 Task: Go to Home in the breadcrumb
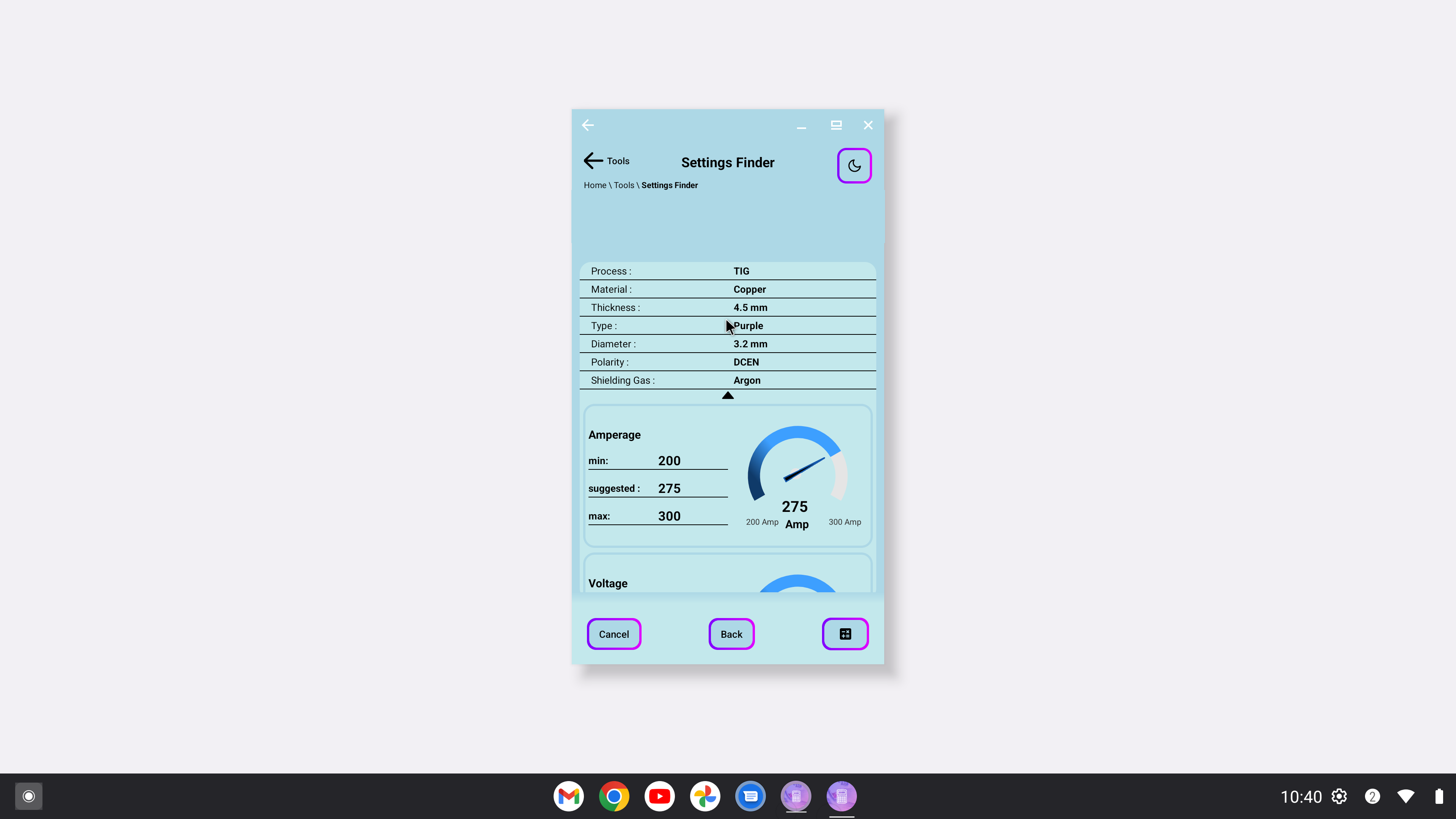[x=595, y=185]
